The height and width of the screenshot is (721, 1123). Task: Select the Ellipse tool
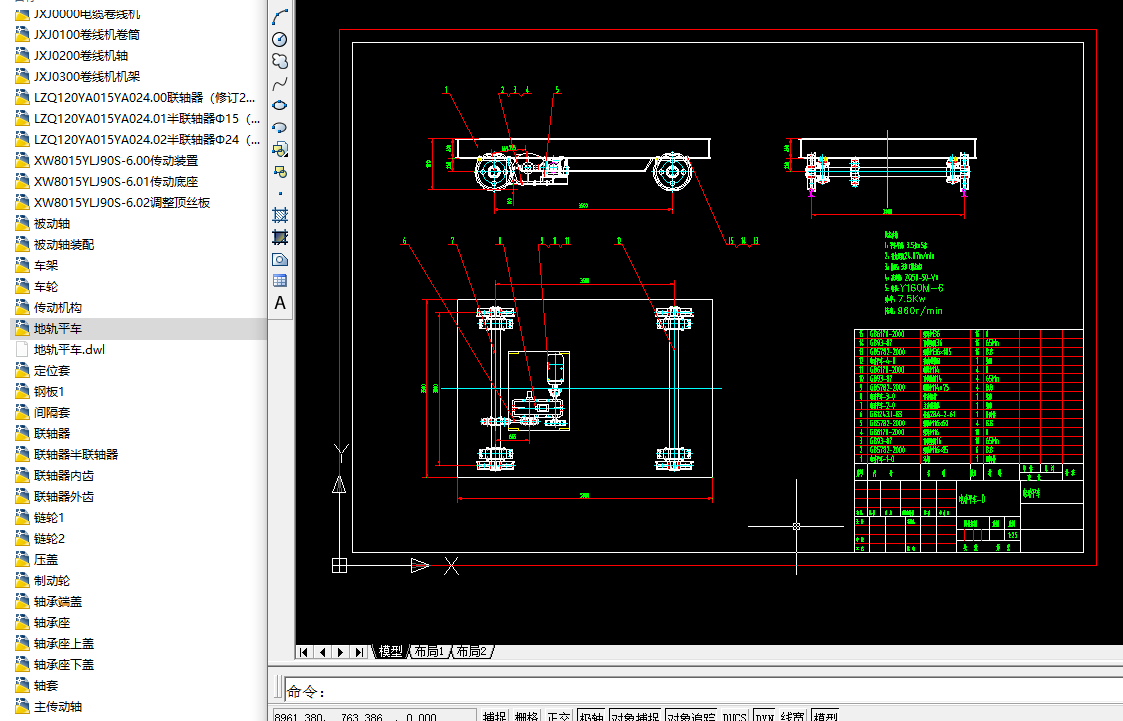point(280,105)
